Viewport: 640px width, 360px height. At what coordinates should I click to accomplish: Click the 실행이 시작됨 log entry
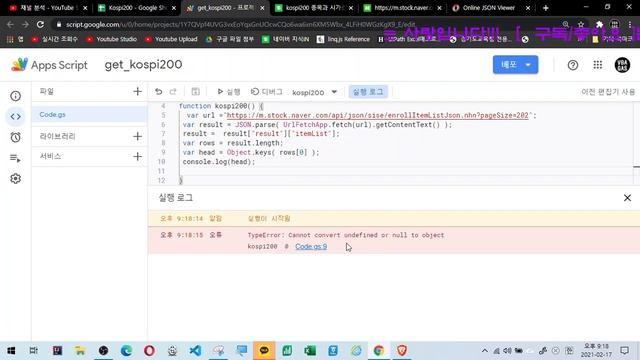(x=269, y=218)
